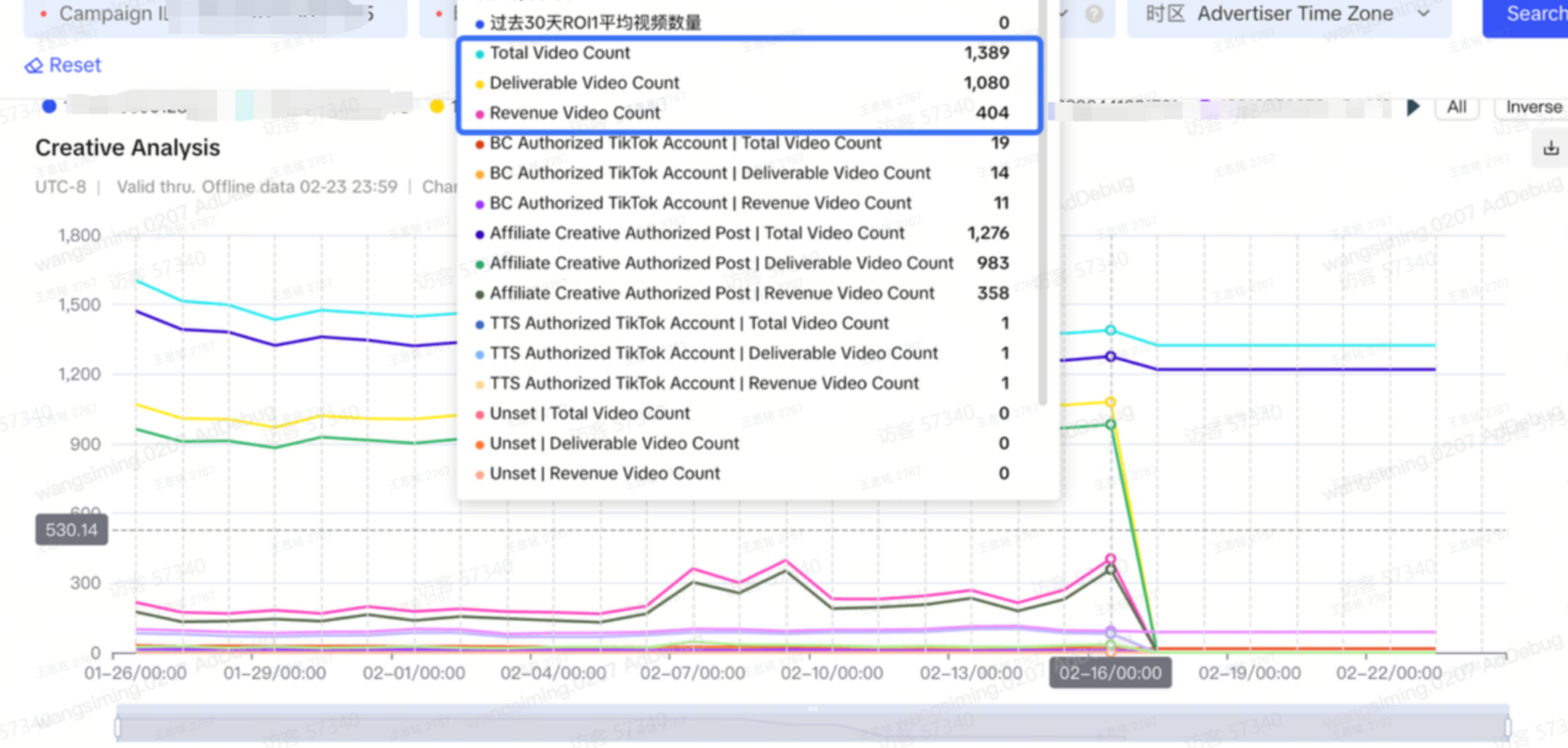Viewport: 1568px width, 748px height.
Task: Select All legend series button
Action: click(1456, 107)
